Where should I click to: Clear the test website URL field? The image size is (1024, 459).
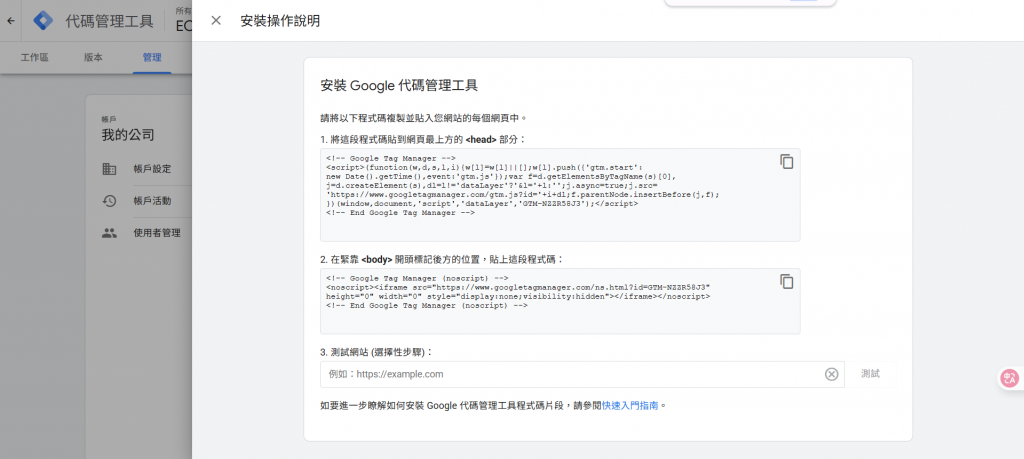coord(831,374)
